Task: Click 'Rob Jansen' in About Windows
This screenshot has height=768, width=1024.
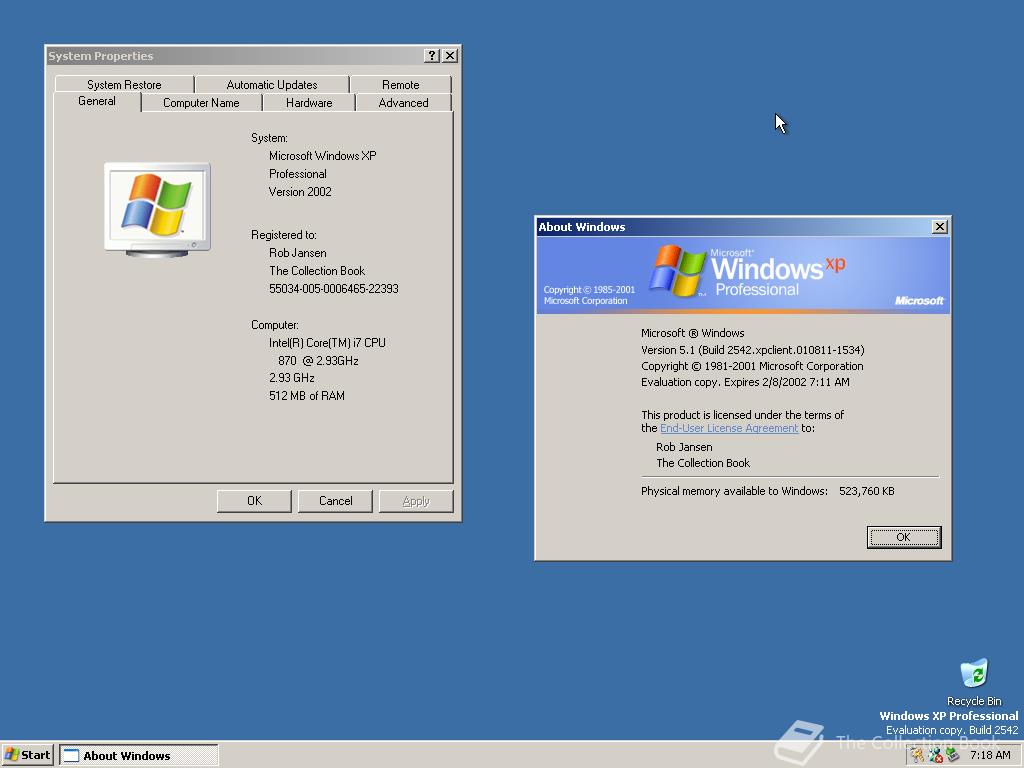Action: click(684, 447)
